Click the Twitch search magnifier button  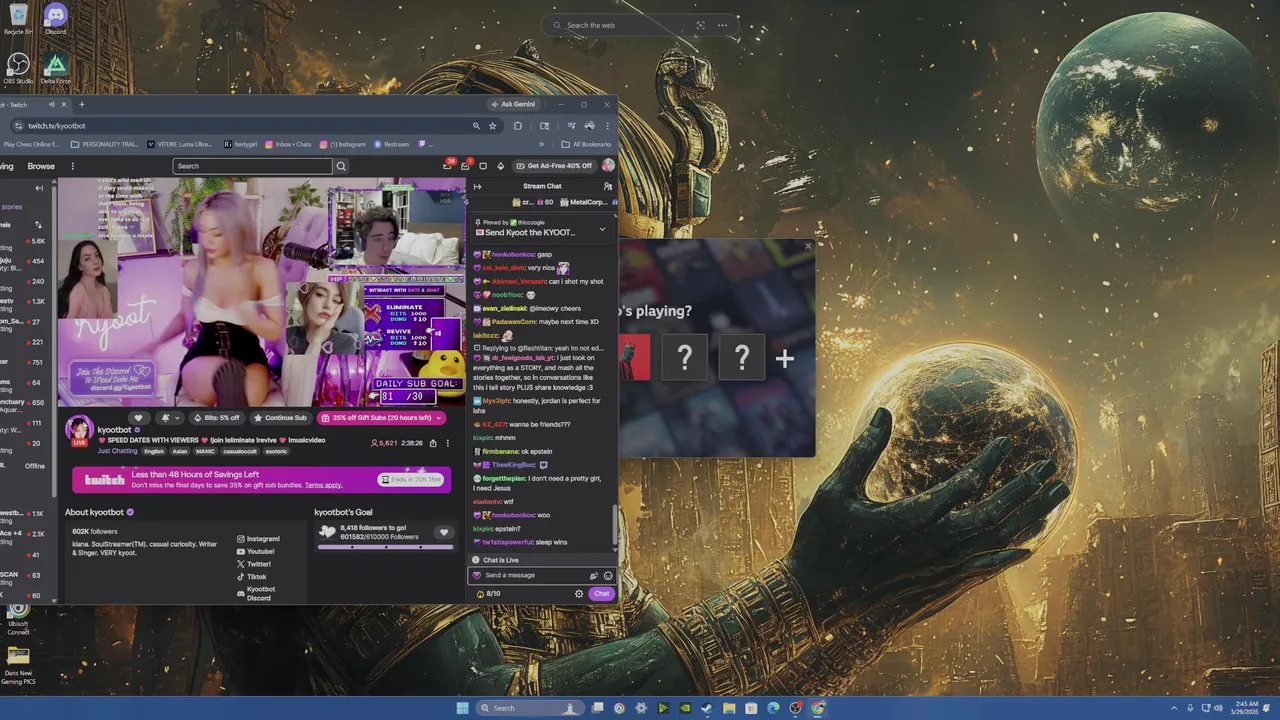click(341, 166)
